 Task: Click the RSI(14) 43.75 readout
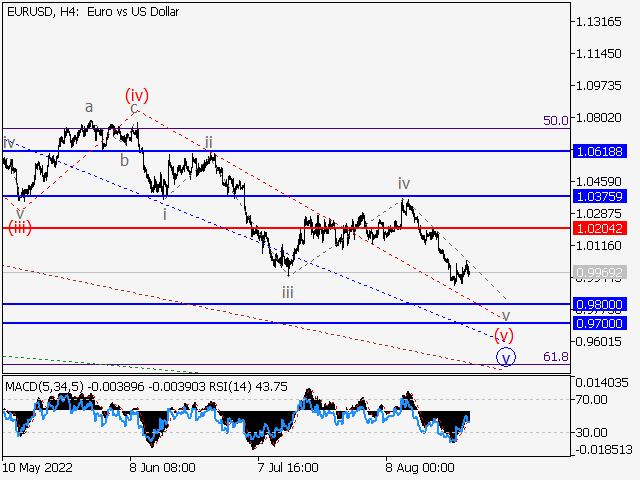click(249, 387)
